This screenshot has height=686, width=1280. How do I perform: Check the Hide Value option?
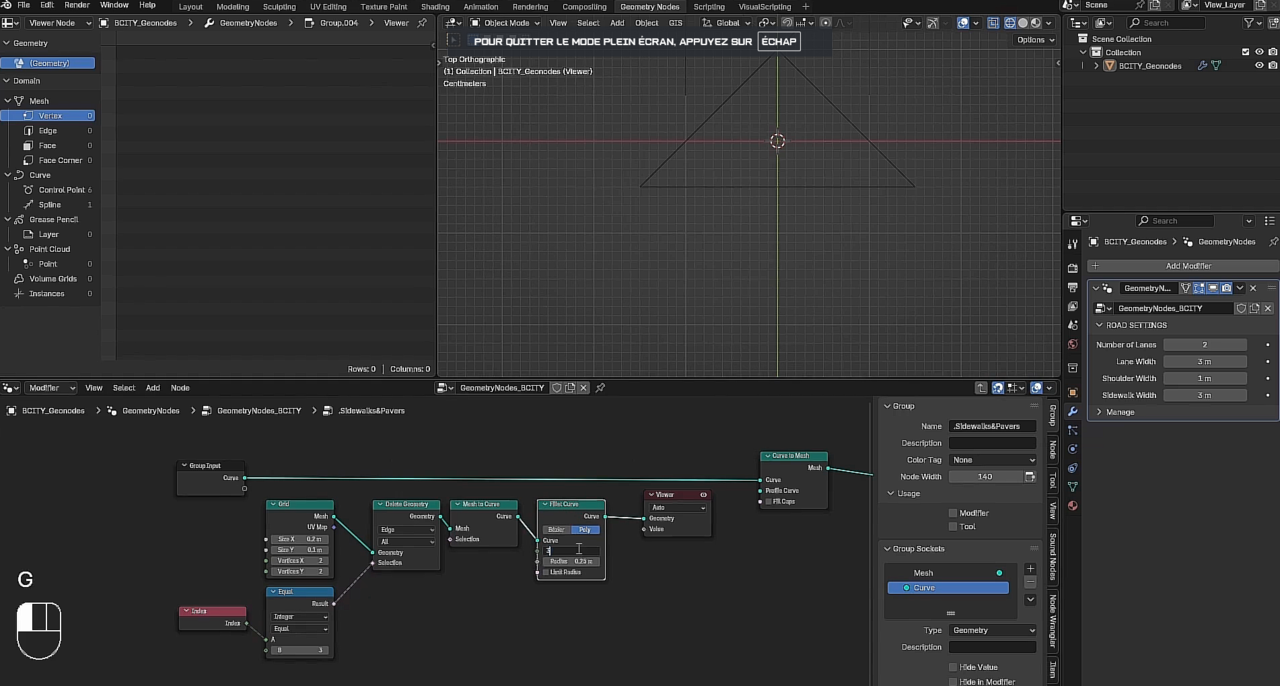(953, 667)
